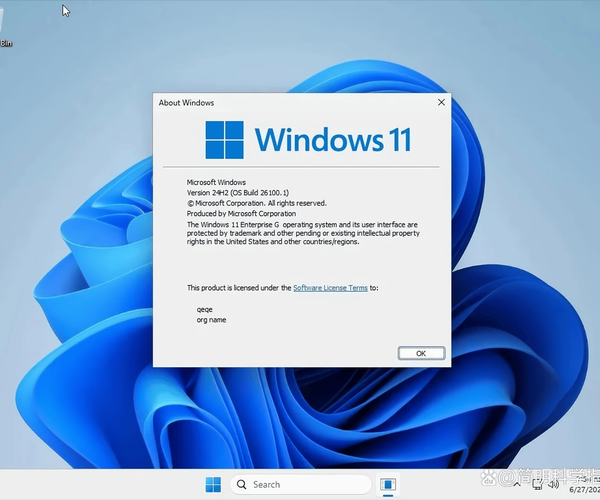Click the licensed user name "qeqe"
This screenshot has height=500, width=600.
pos(204,309)
